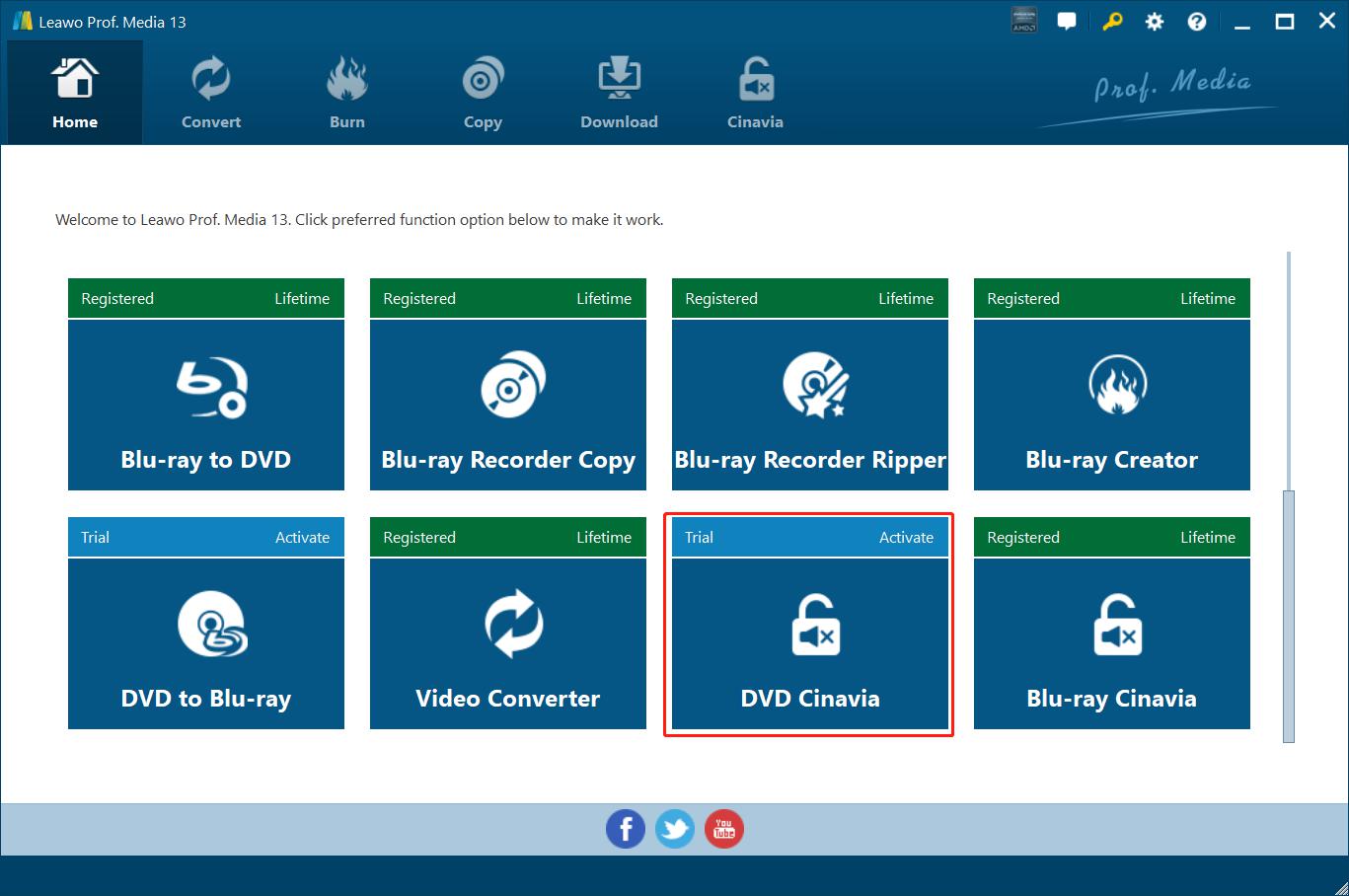The height and width of the screenshot is (896, 1349).
Task: Launch the Blu-ray Creator tile
Action: 1111,405
